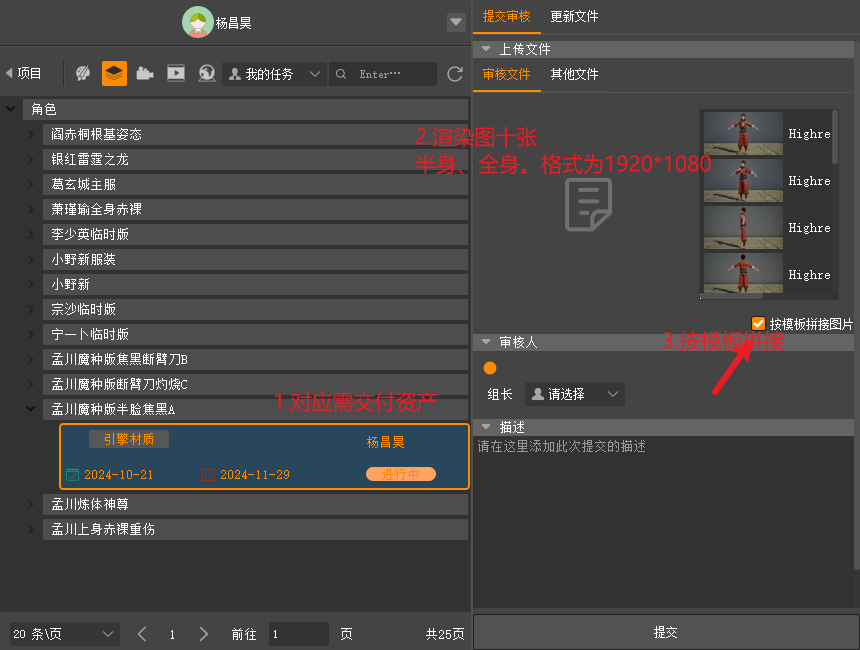Screen dimensions: 860x650
Task: Select third side-view Highre thumbnail
Action: [743, 228]
